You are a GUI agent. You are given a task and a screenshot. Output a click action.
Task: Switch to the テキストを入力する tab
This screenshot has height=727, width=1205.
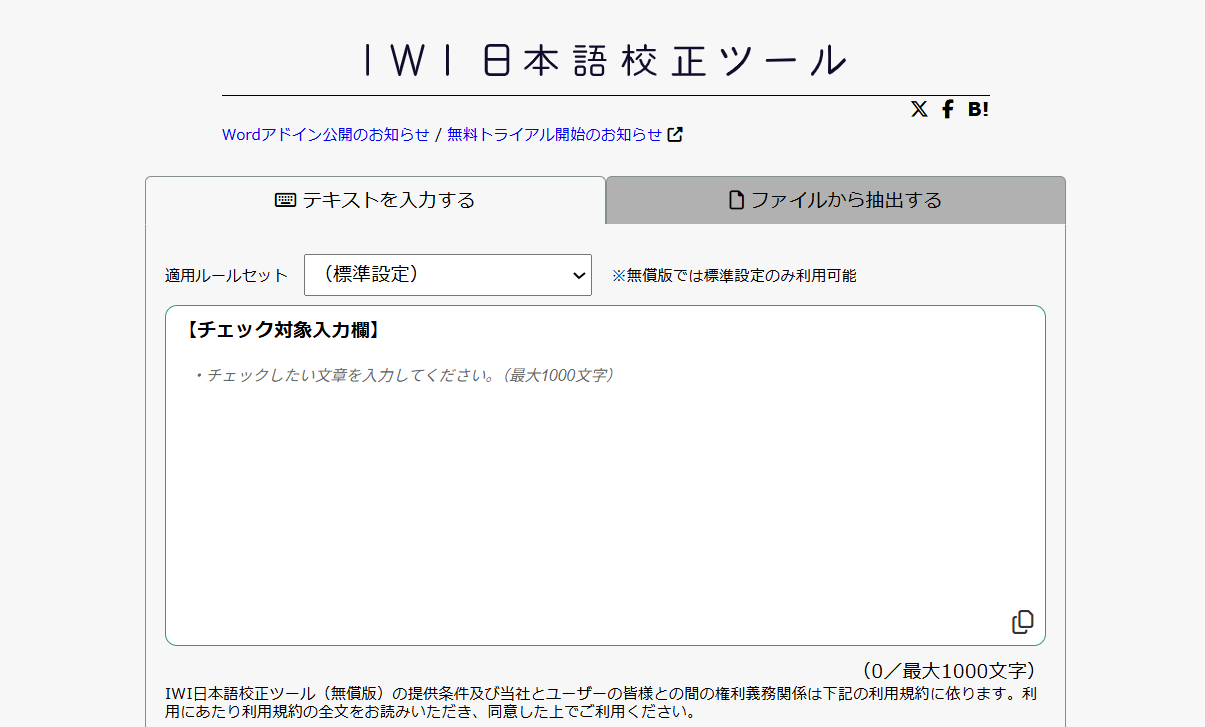[x=375, y=200]
